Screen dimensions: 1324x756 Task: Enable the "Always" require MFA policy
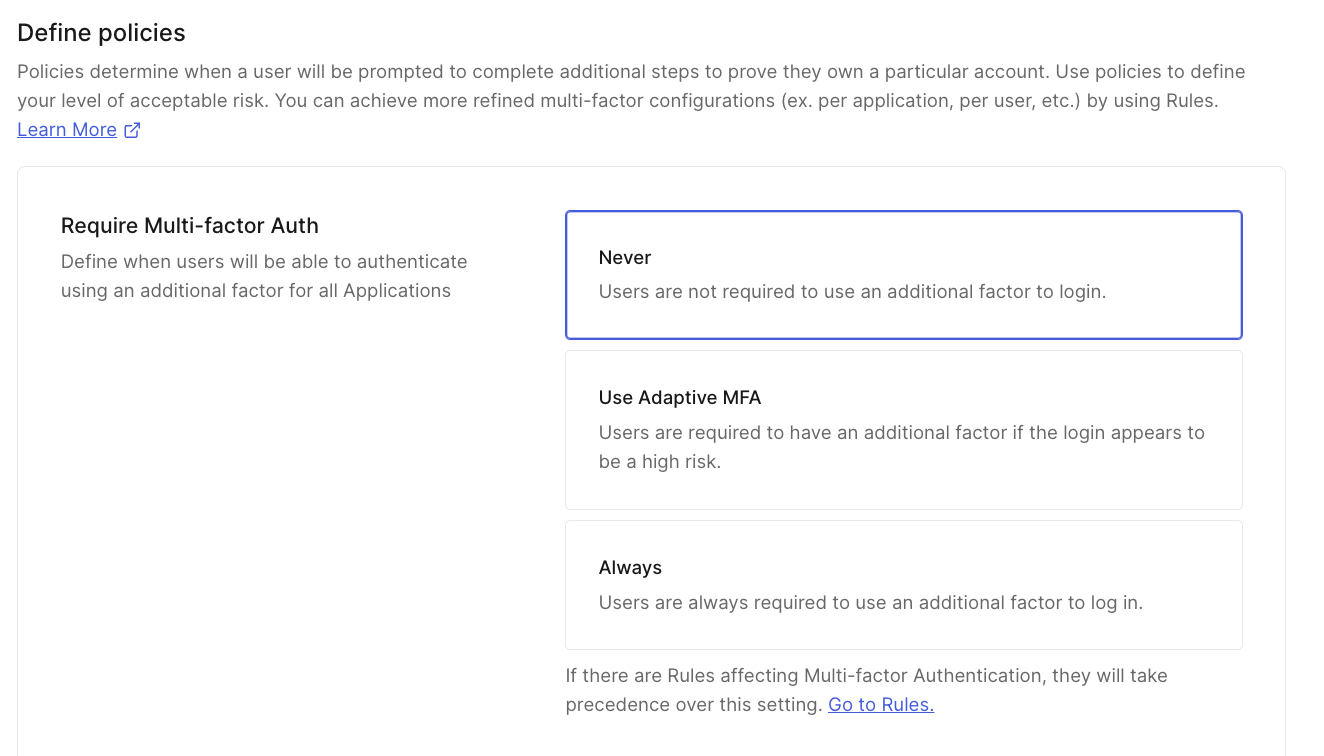(903, 584)
